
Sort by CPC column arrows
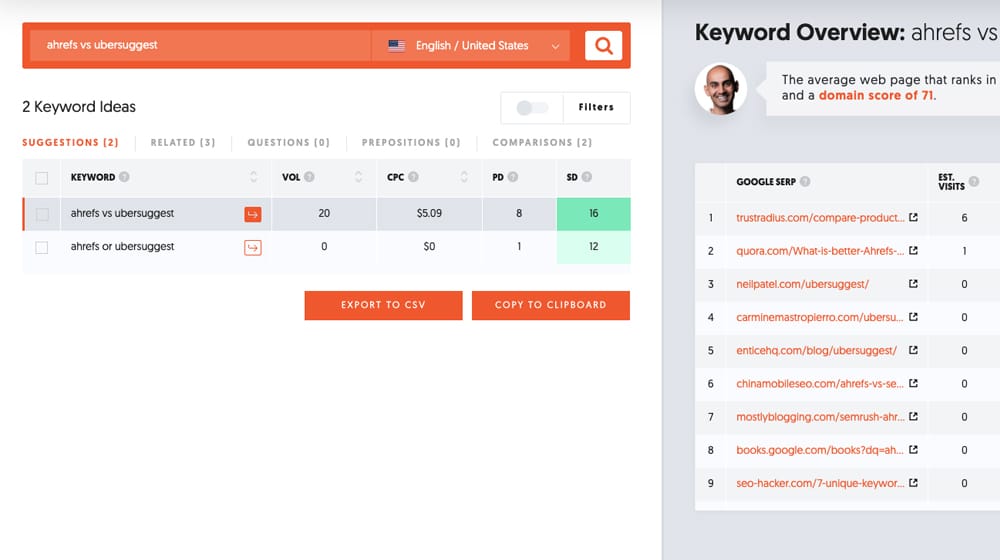(x=464, y=177)
